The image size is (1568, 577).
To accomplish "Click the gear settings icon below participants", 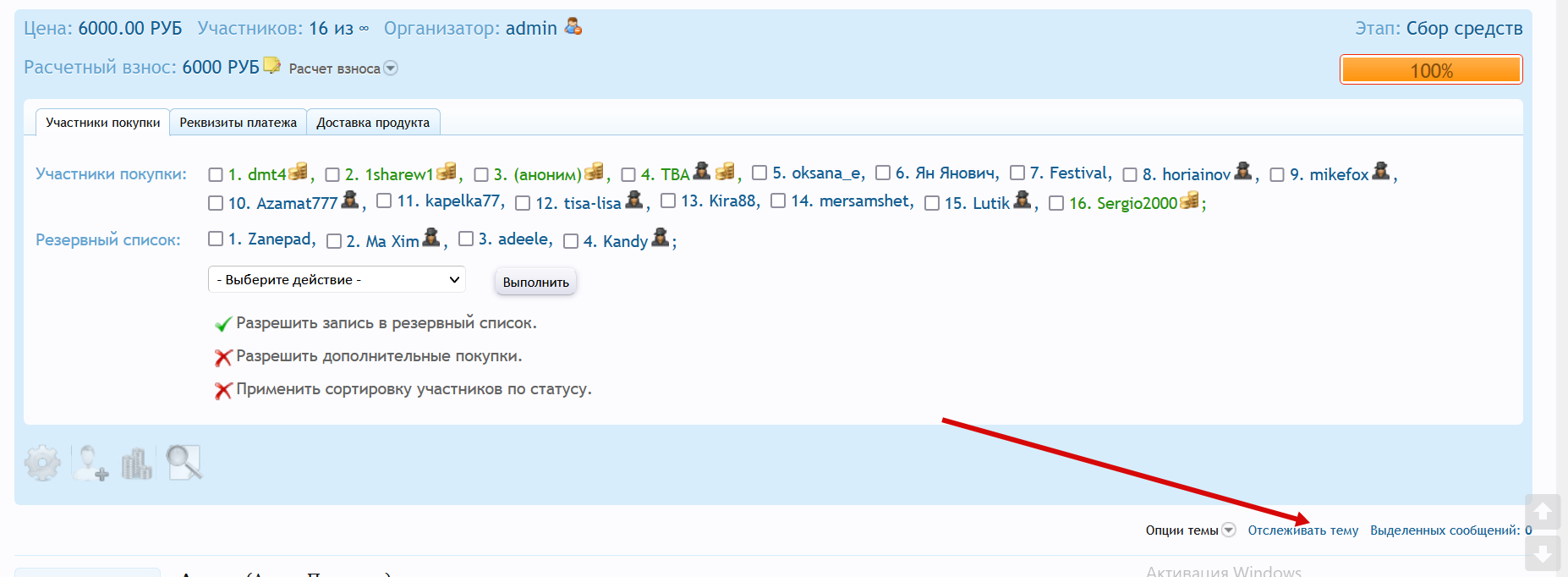I will click(42, 463).
